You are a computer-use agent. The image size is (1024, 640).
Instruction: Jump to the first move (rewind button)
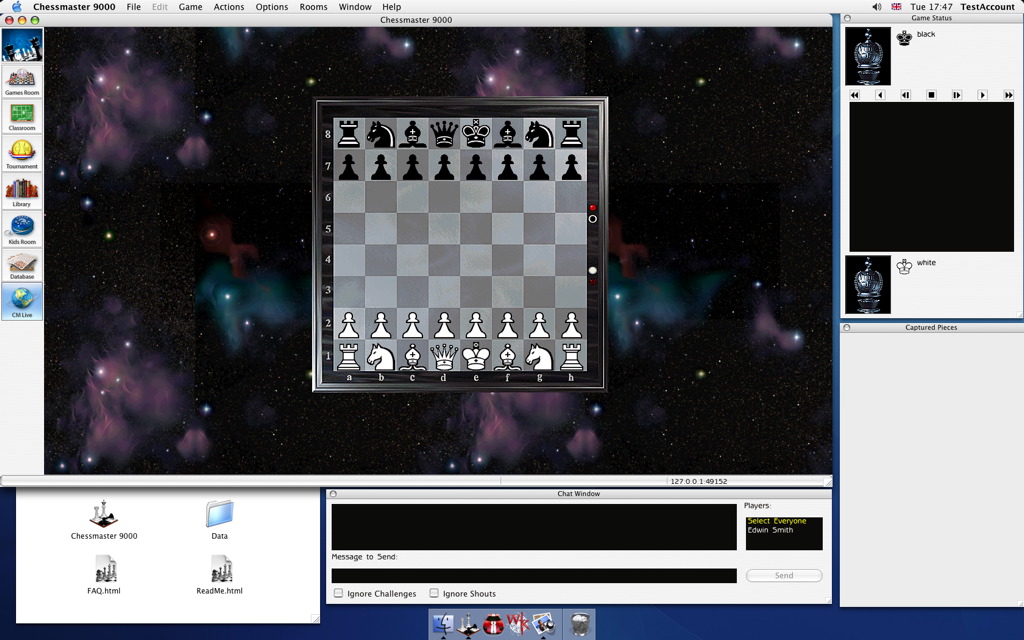click(855, 95)
